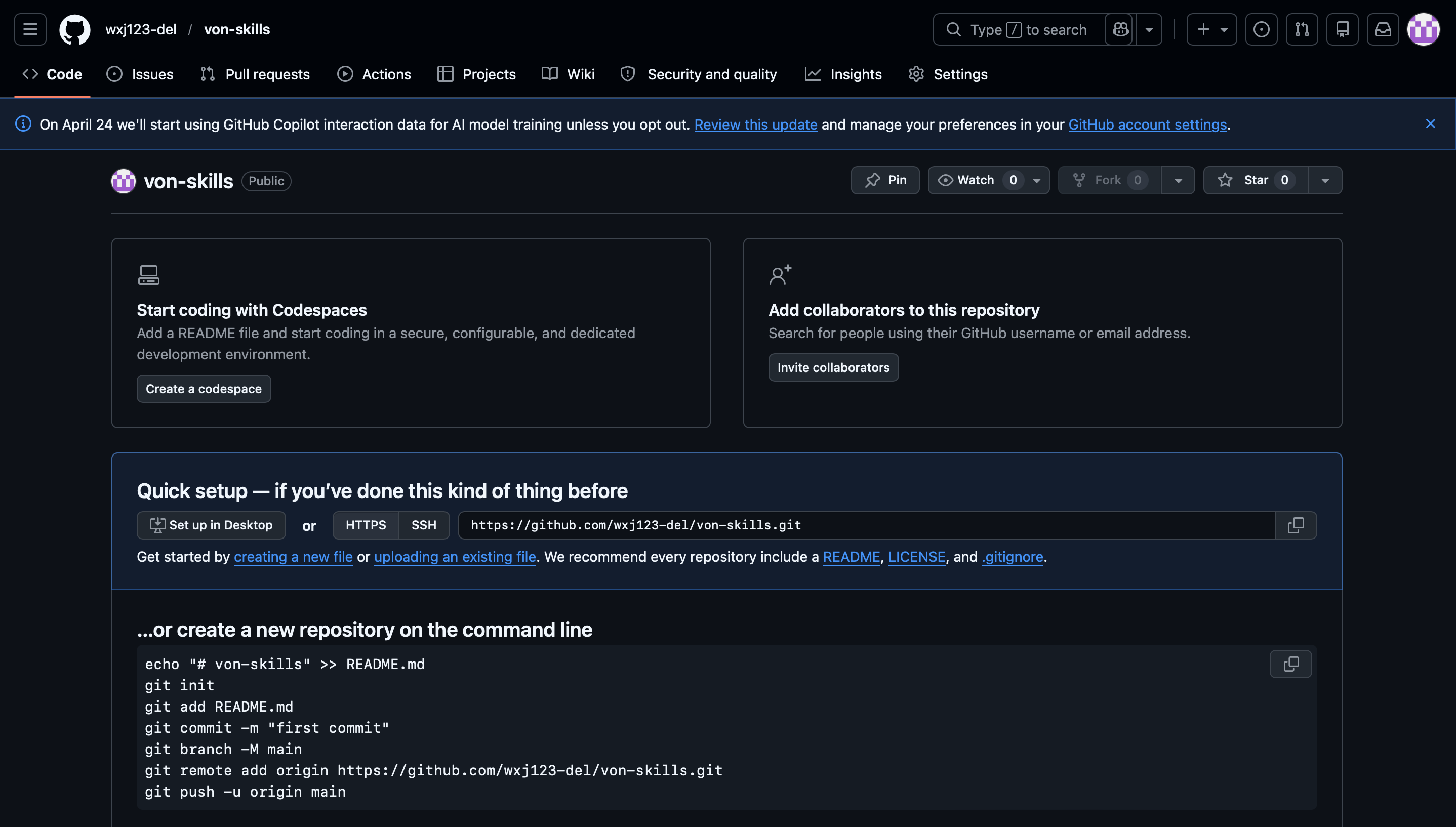Click the GitHub Octocat logo
Image resolution: width=1456 pixels, height=827 pixels.
[74, 29]
